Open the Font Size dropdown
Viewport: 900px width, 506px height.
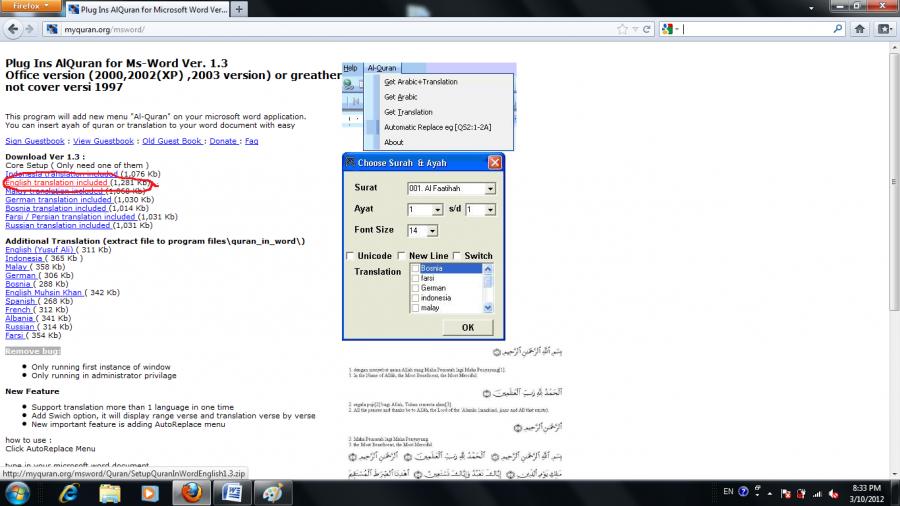[432, 231]
